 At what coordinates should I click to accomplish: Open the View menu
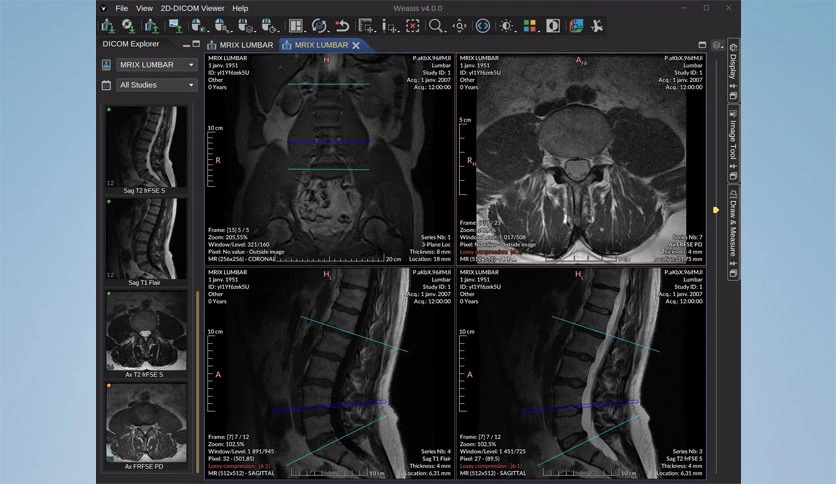click(x=144, y=8)
